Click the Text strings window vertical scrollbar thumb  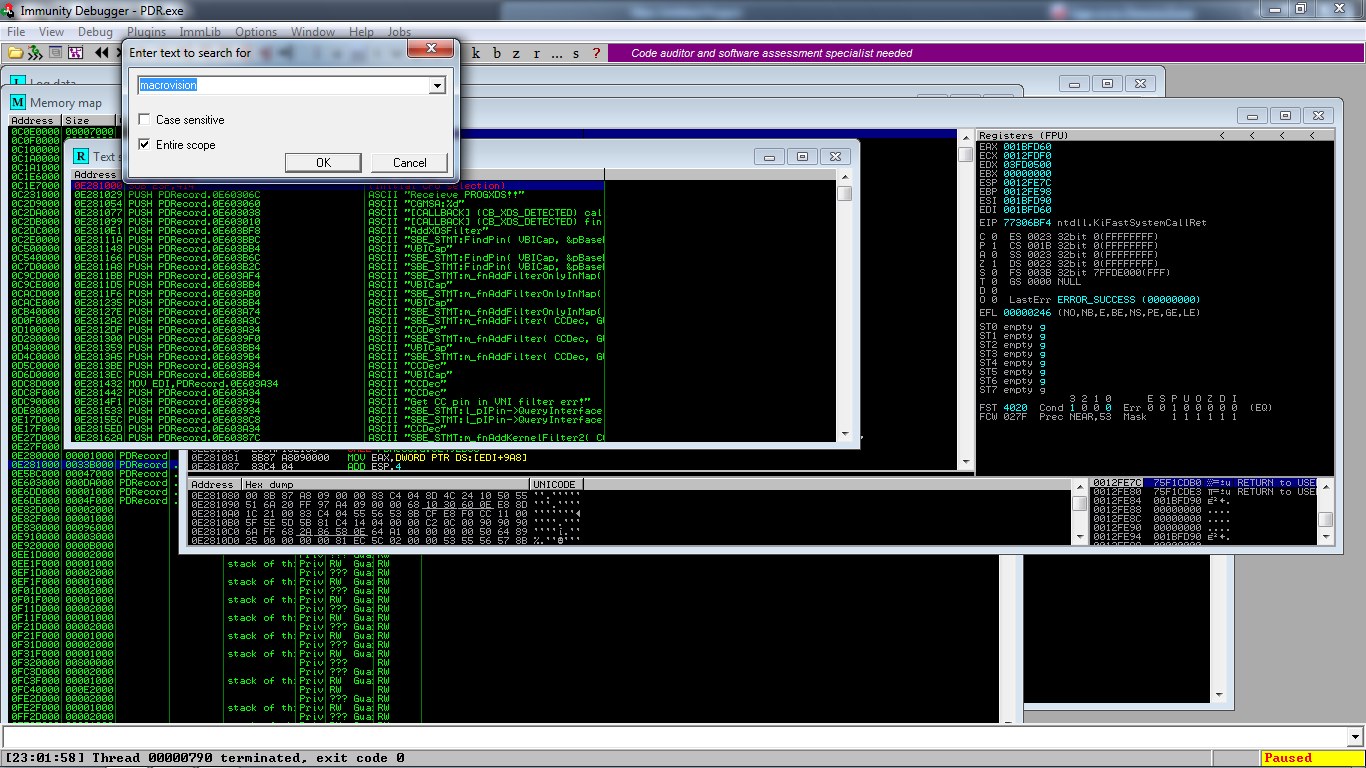pos(845,194)
